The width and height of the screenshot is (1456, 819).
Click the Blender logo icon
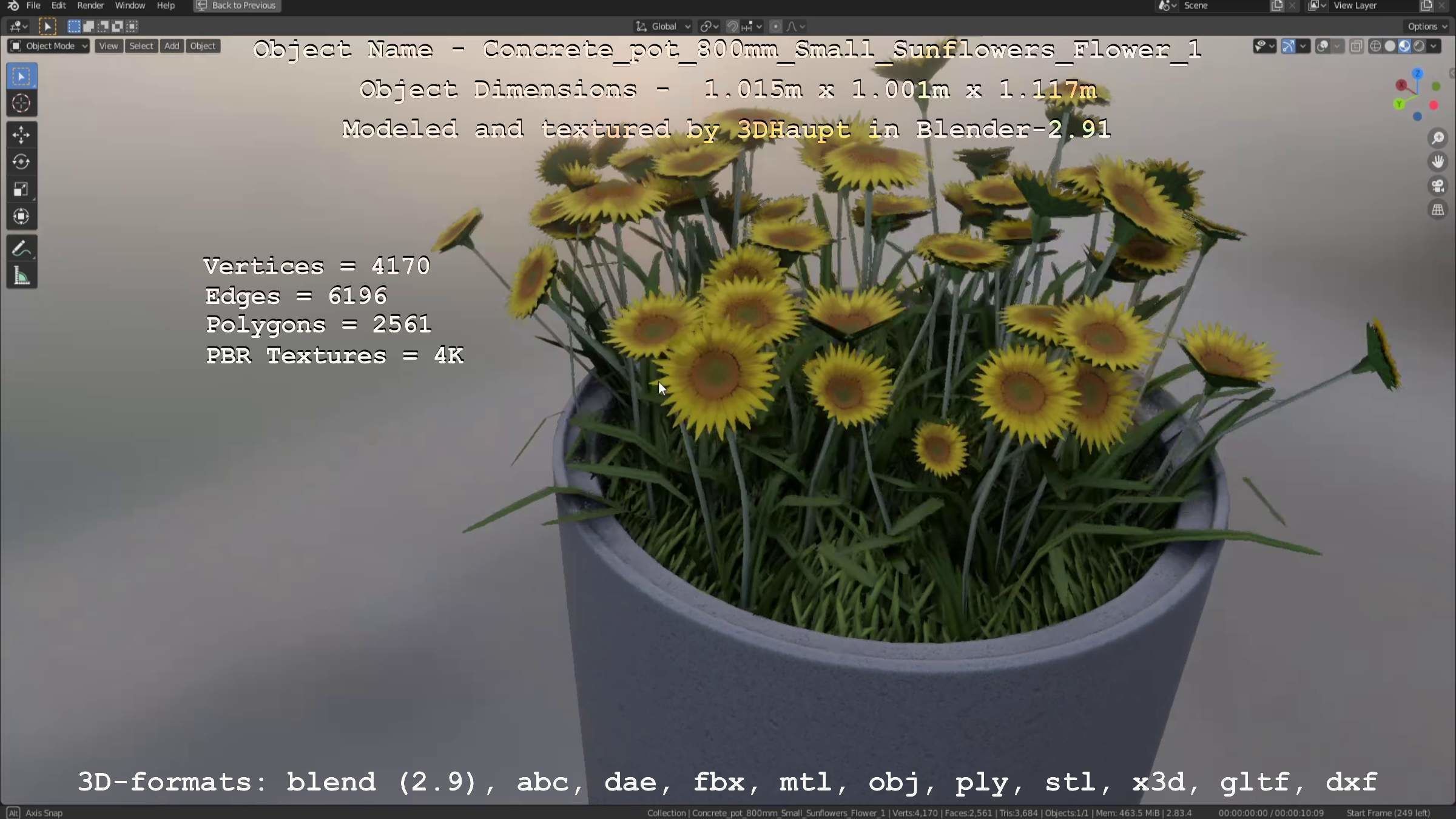[12, 5]
